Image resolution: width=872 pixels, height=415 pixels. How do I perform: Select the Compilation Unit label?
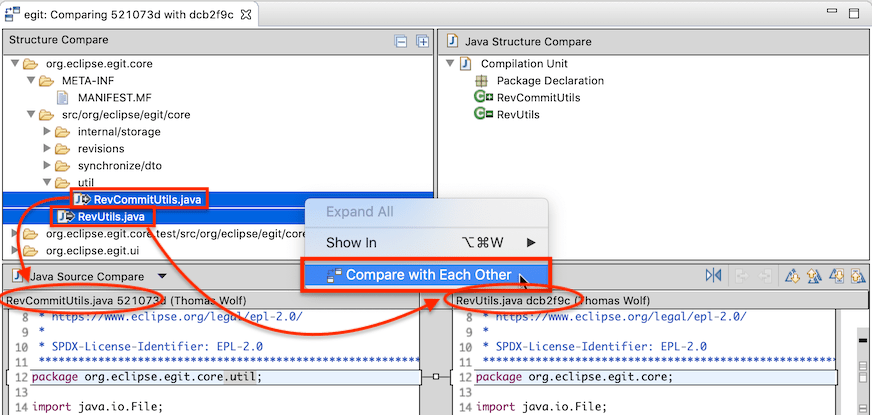524,64
